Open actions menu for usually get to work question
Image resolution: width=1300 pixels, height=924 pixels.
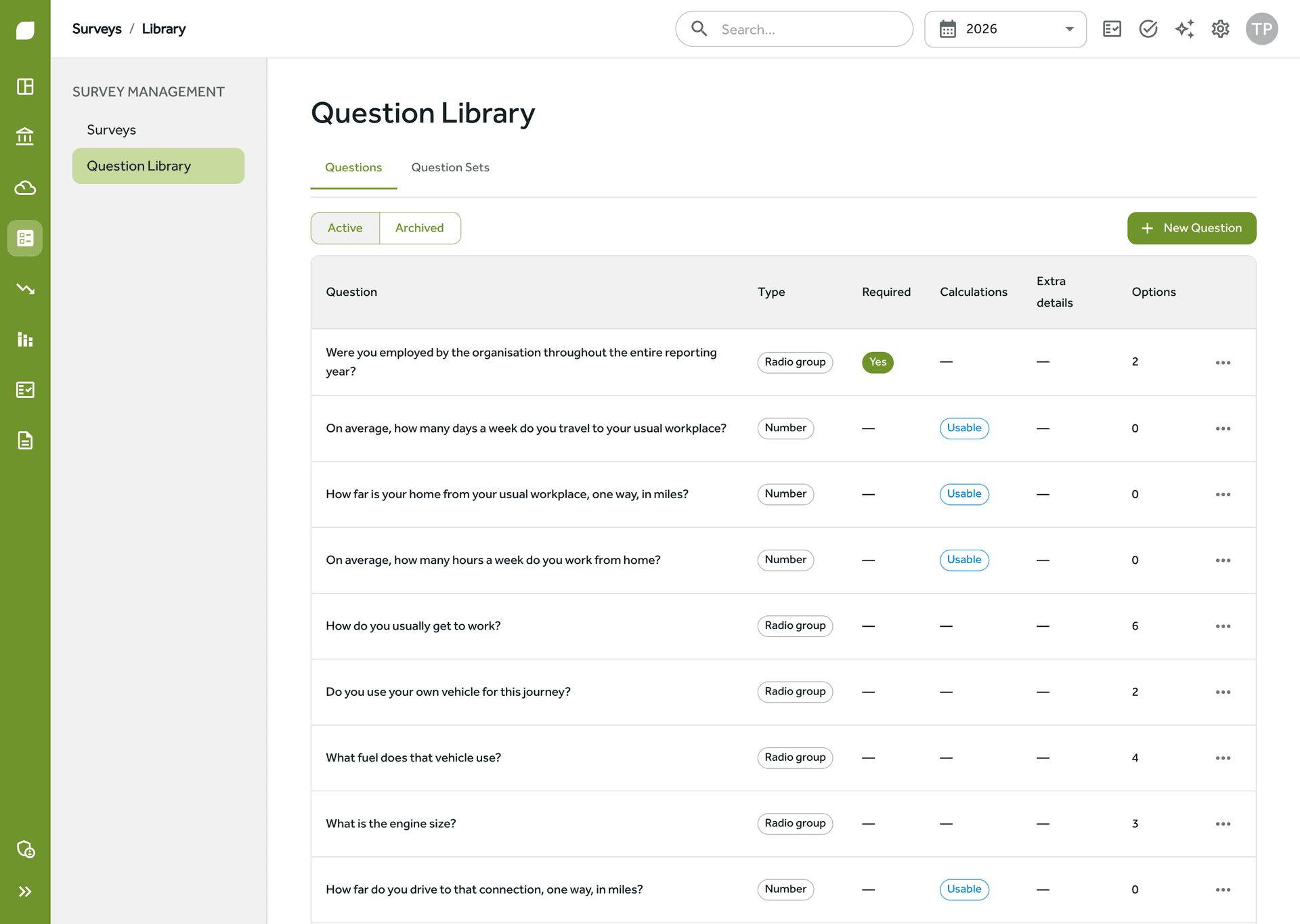tap(1223, 626)
